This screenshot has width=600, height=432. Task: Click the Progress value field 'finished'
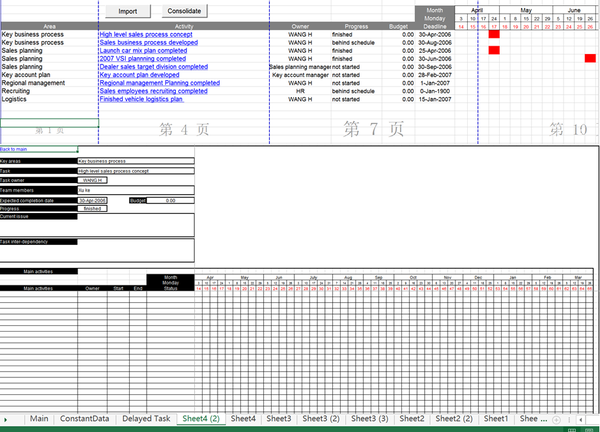tap(92, 209)
